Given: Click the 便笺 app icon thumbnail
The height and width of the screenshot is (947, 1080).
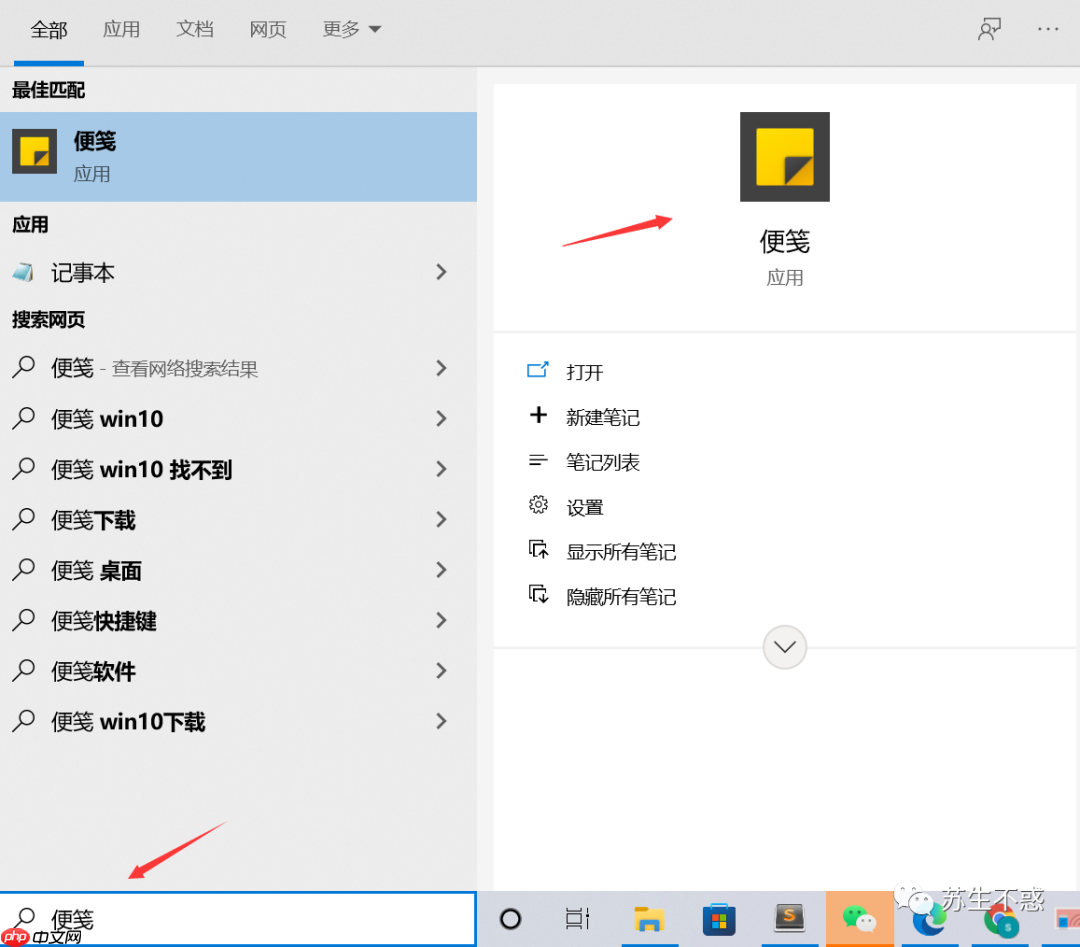Looking at the screenshot, I should pos(784,156).
